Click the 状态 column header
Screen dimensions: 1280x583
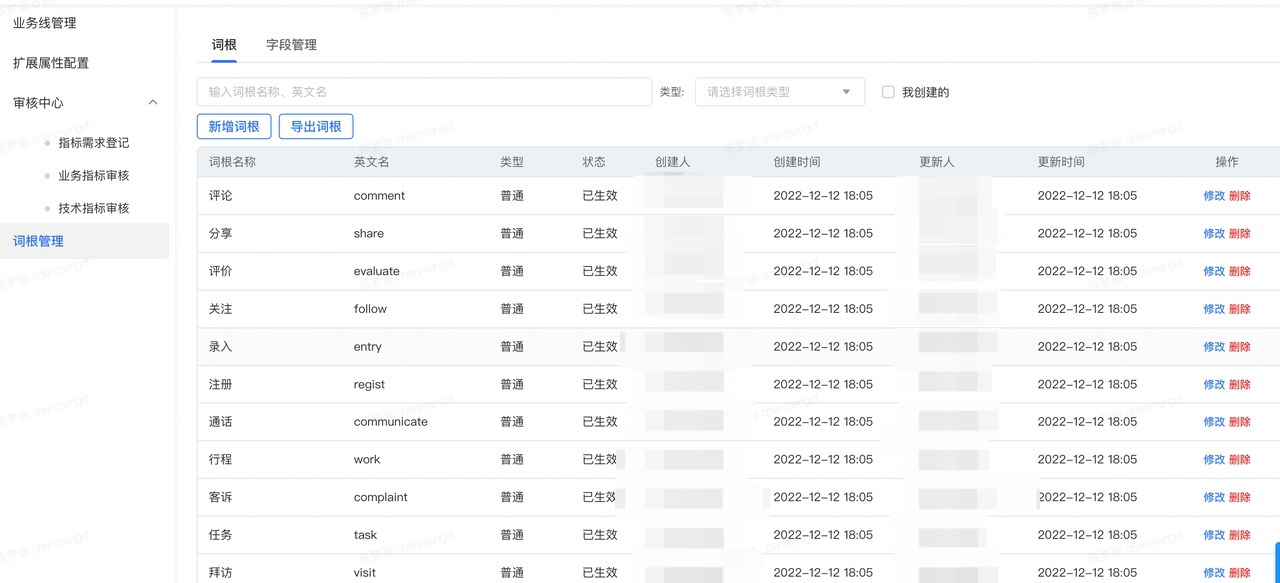coord(594,162)
